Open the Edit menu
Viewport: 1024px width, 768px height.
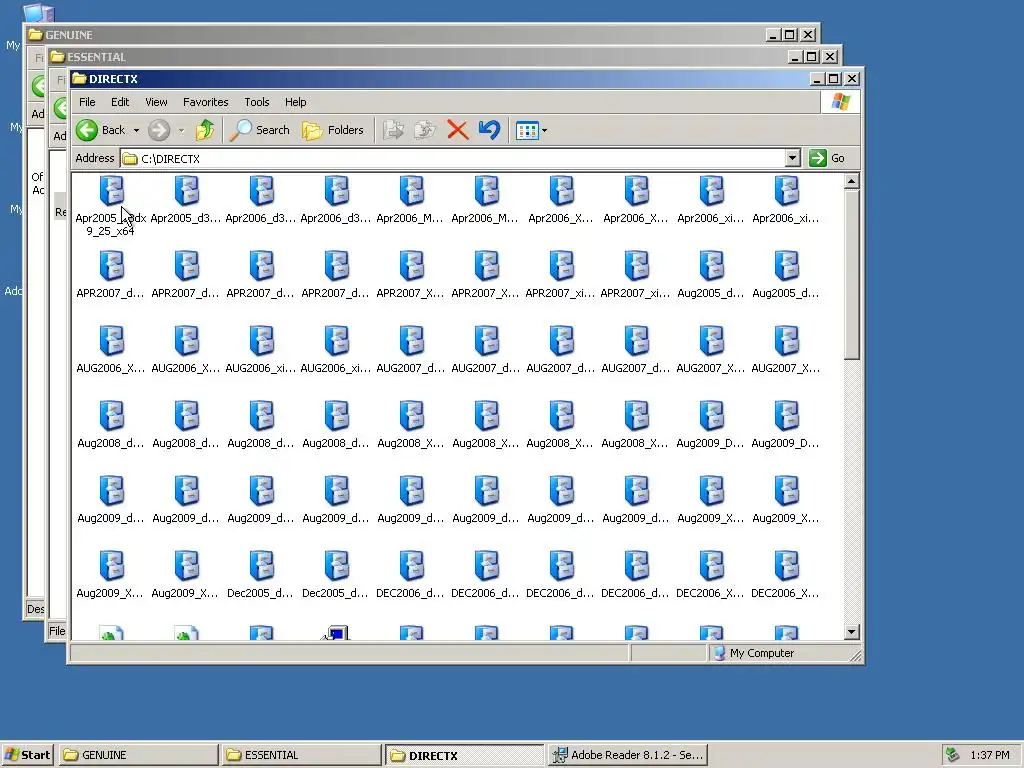tap(120, 102)
